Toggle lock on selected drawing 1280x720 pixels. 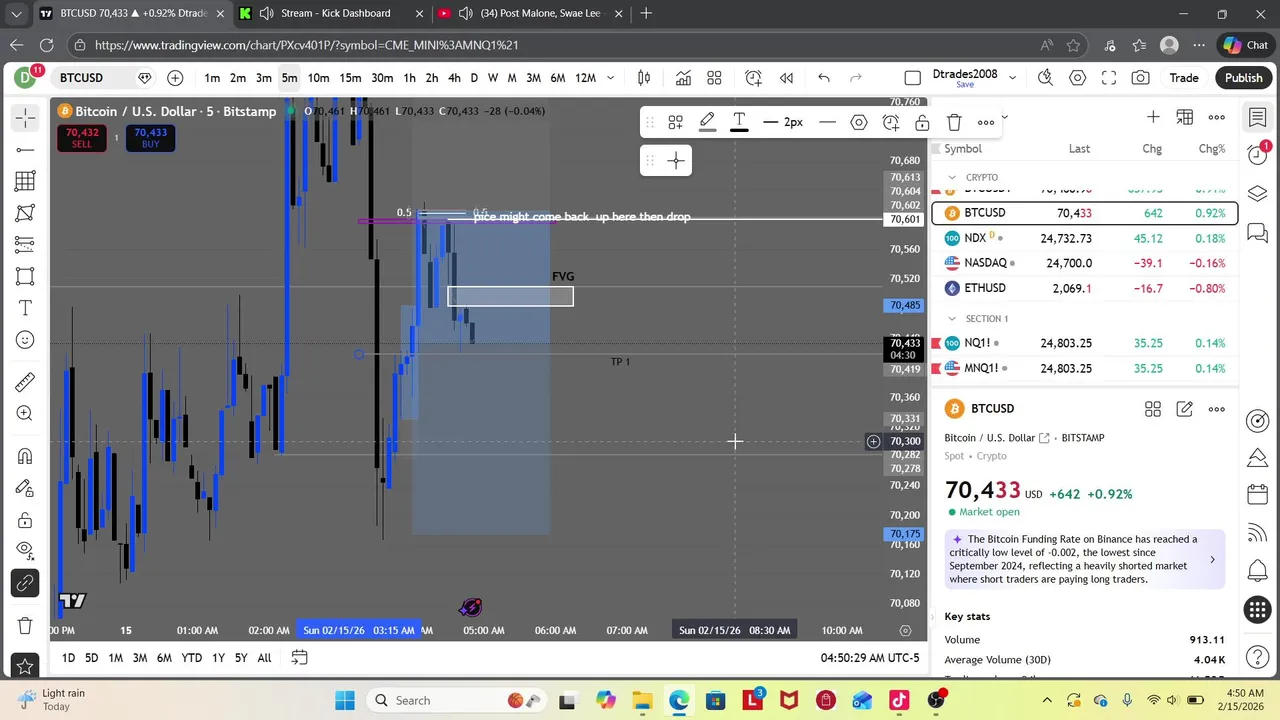(922, 122)
